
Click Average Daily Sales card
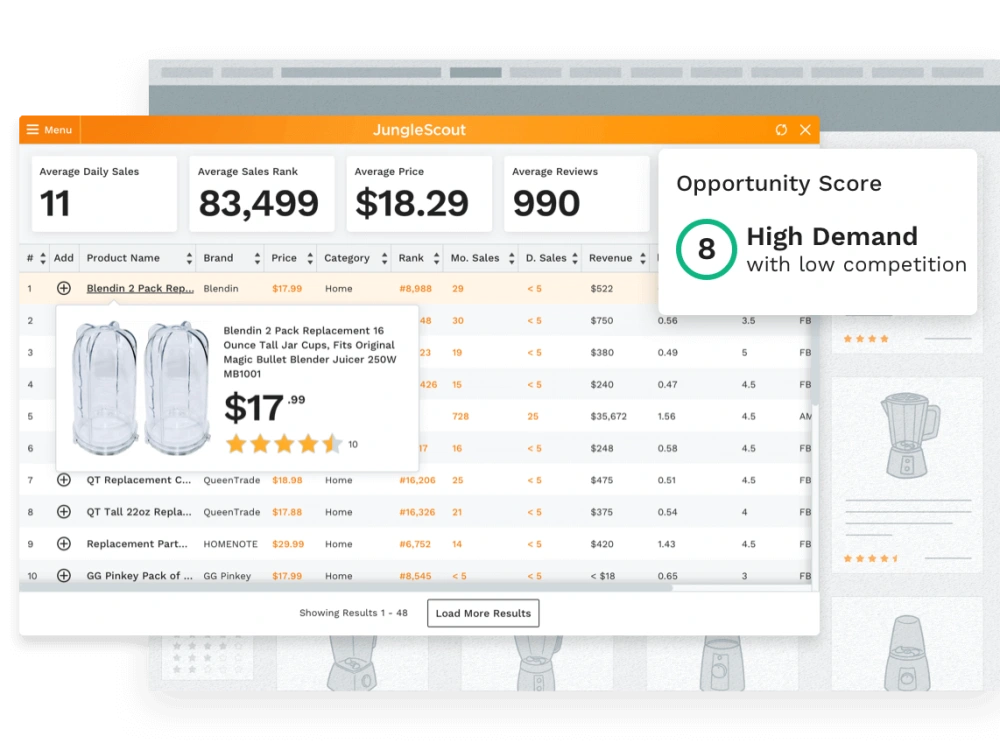[x=105, y=194]
